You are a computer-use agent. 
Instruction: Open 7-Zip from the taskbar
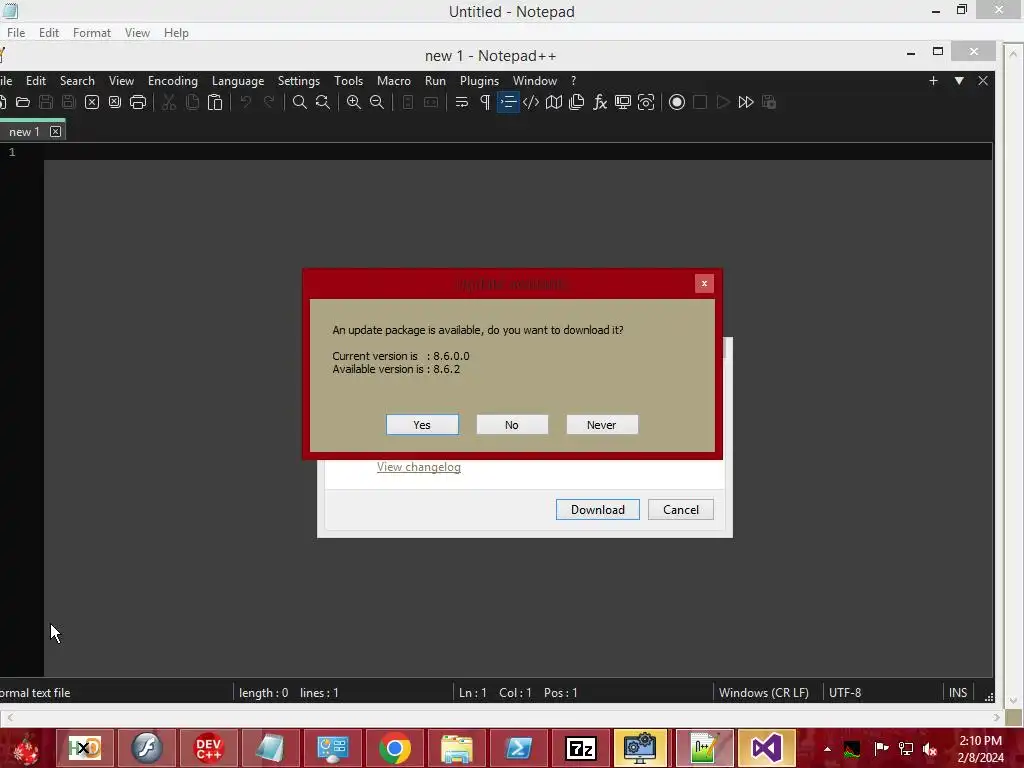point(581,748)
